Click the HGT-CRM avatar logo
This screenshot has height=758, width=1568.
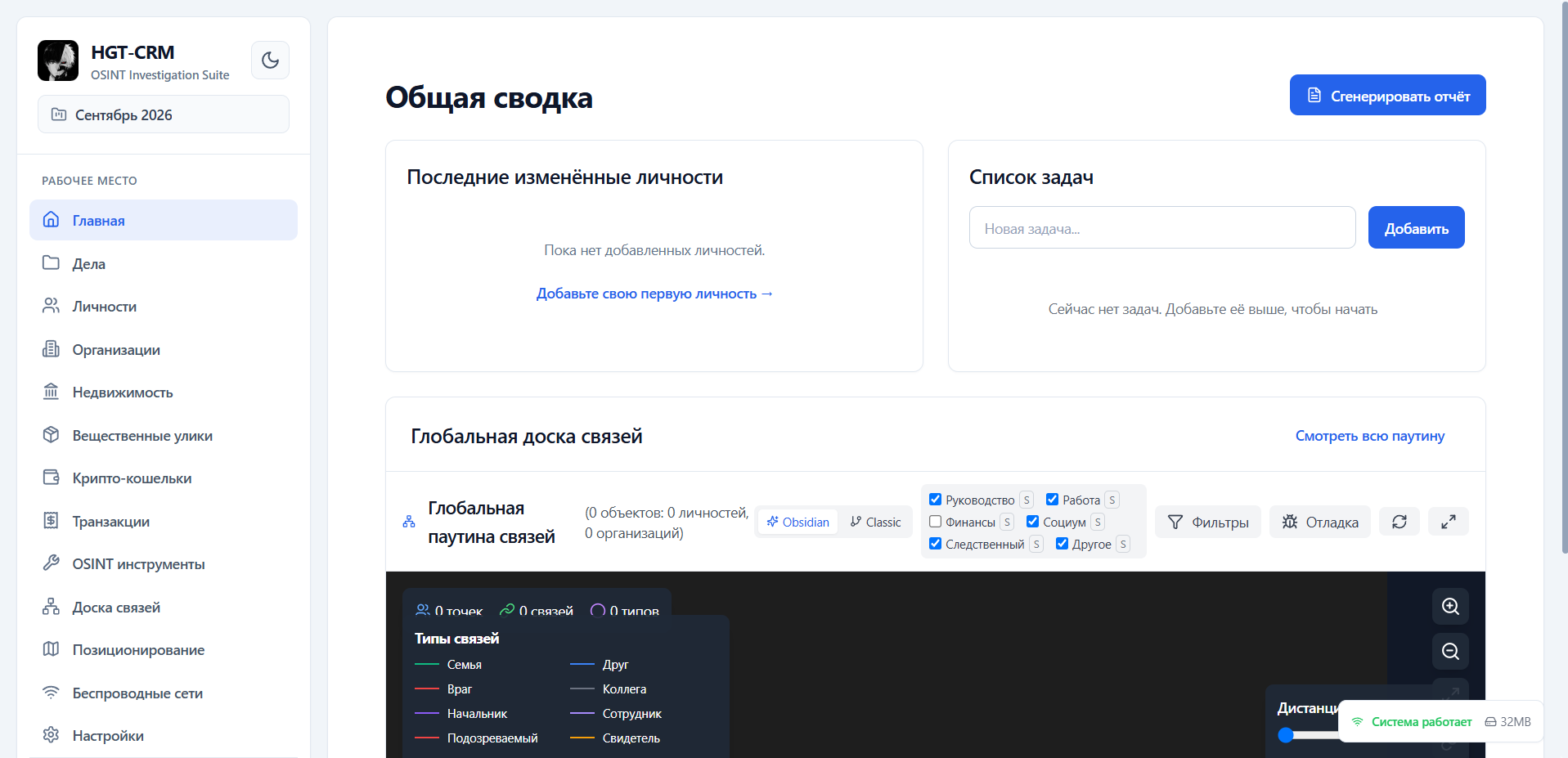click(x=58, y=61)
